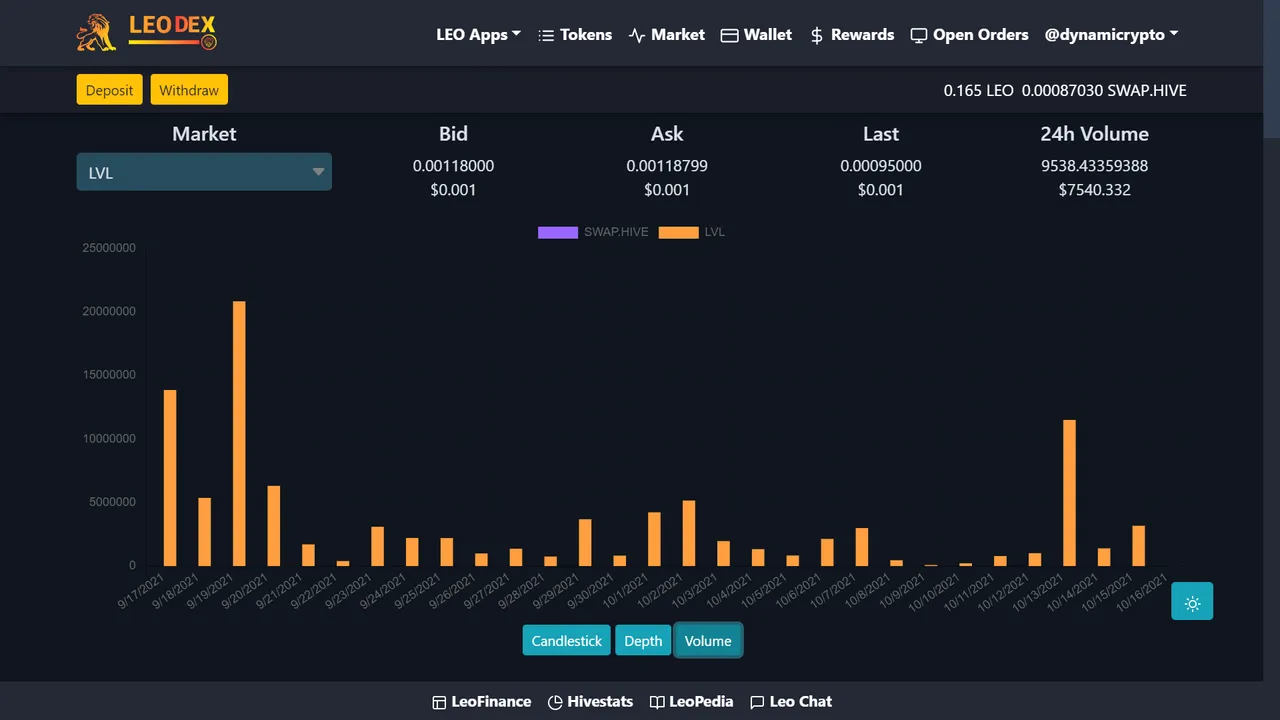The height and width of the screenshot is (720, 1280).
Task: Click the Leo Chat speech bubble icon
Action: click(x=757, y=702)
